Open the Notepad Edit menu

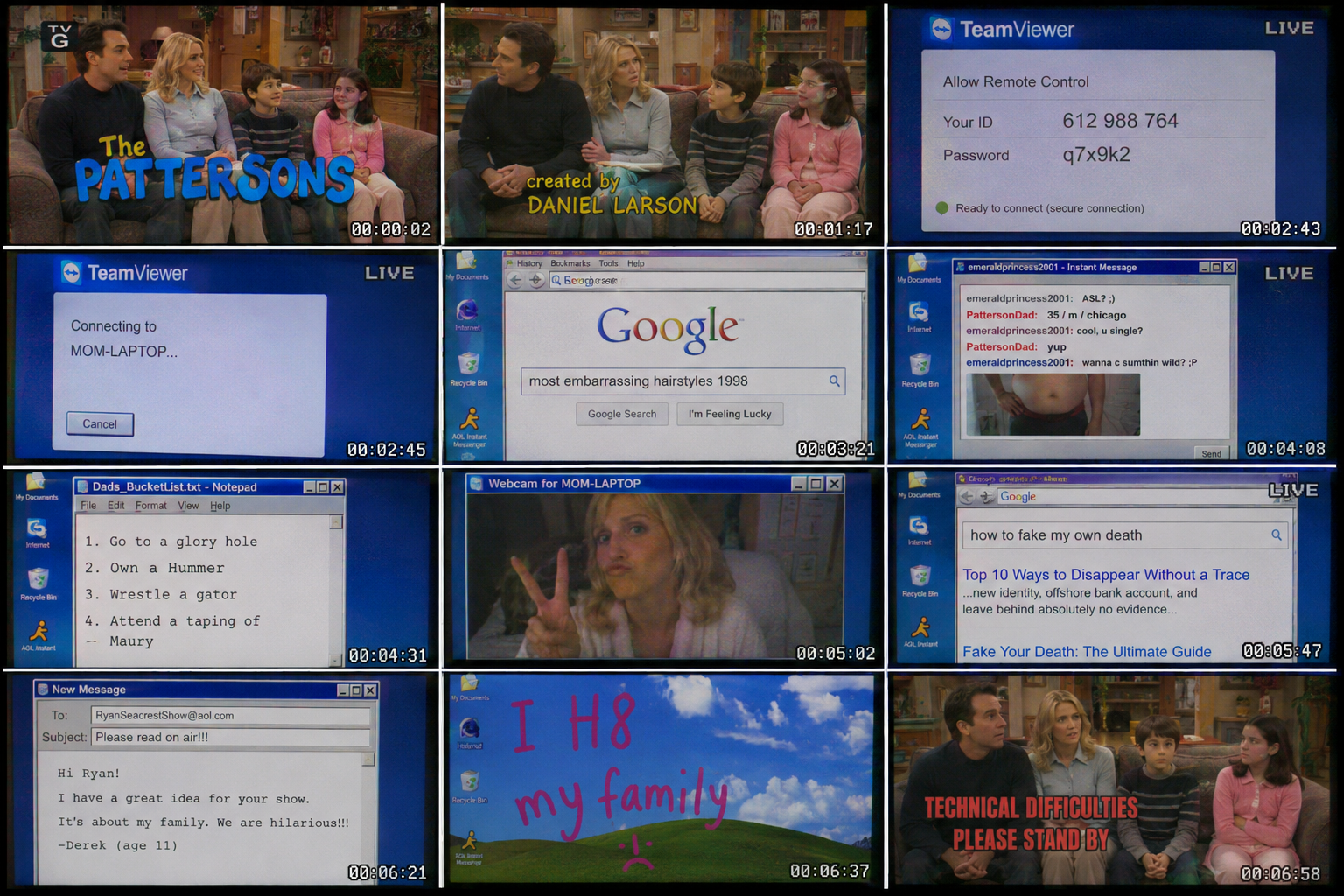[116, 506]
